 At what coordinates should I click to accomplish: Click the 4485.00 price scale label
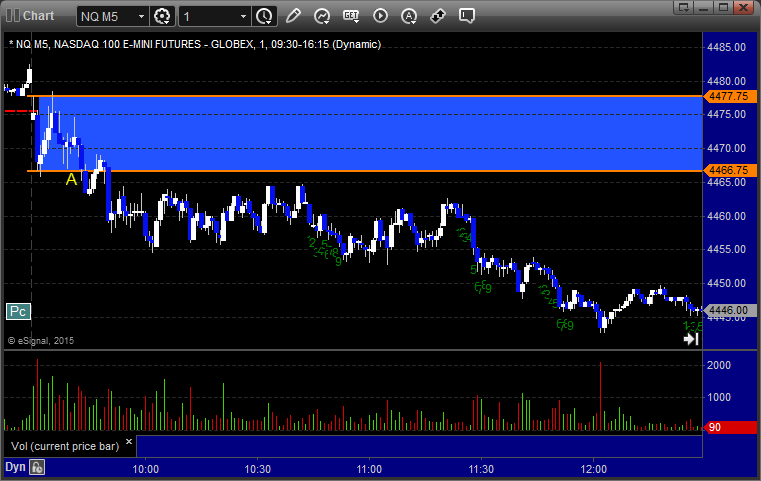pos(727,47)
